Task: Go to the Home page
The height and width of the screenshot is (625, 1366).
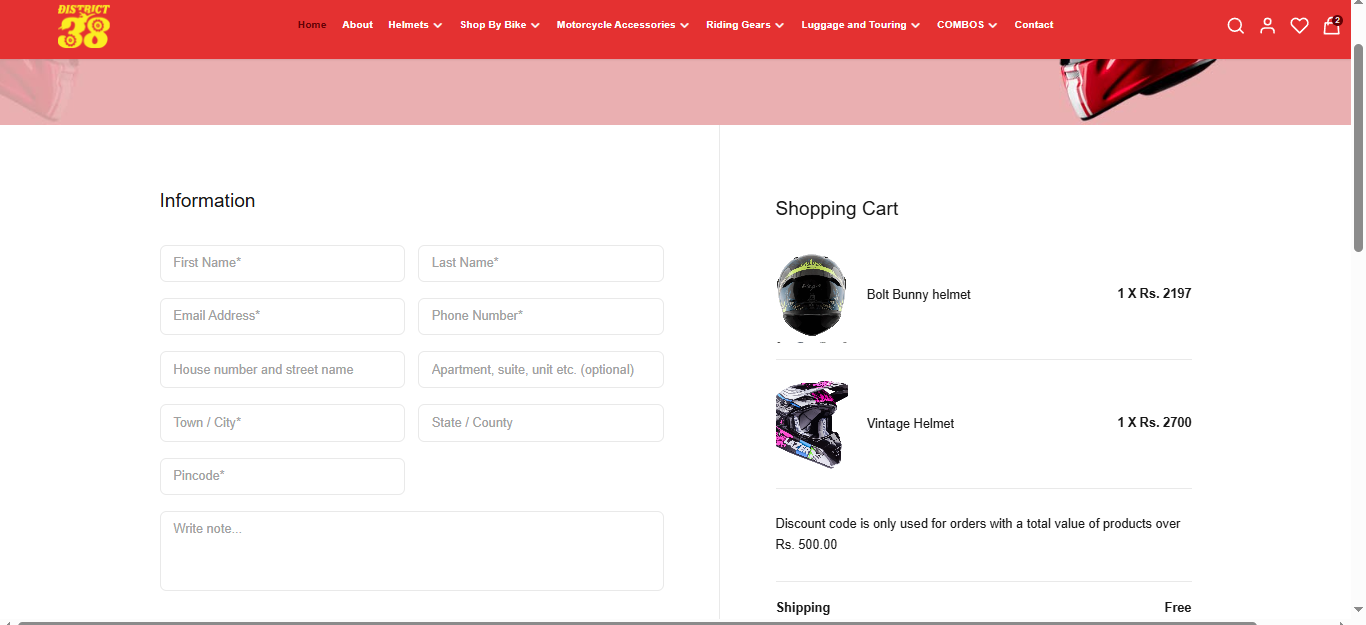Action: click(x=312, y=25)
